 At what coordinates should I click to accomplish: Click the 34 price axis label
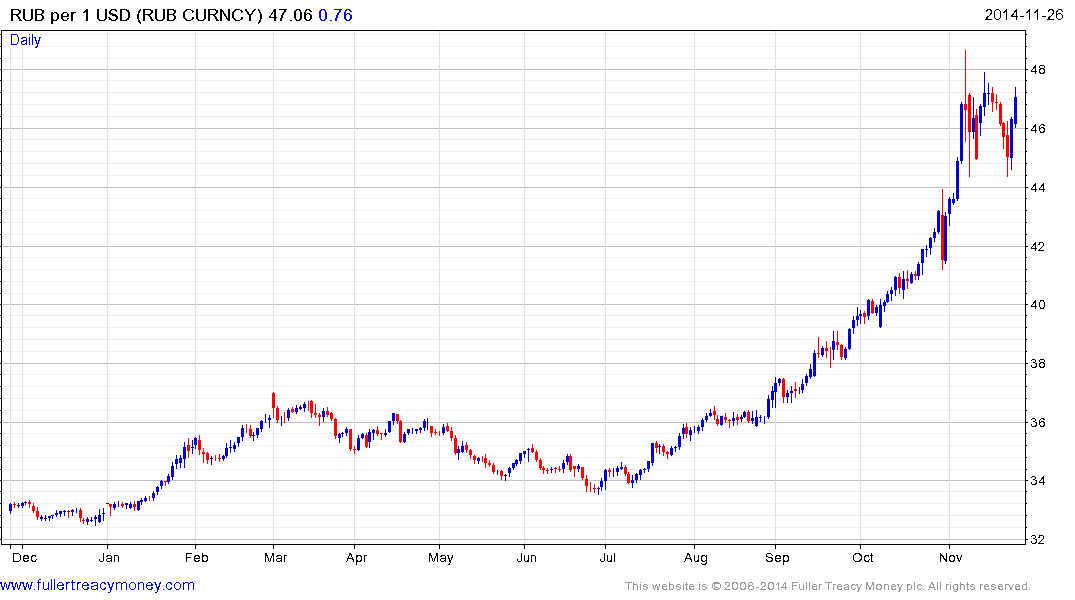point(1037,481)
